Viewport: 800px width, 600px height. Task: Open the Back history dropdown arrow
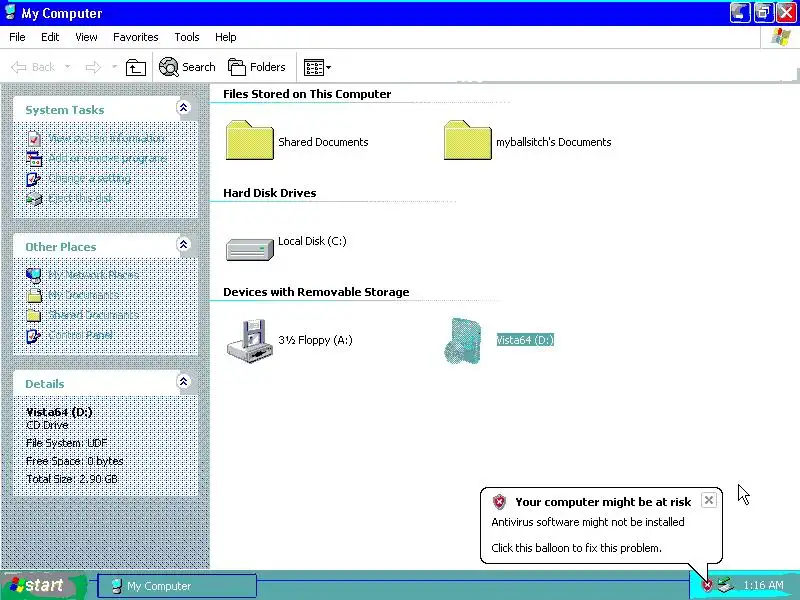67,67
